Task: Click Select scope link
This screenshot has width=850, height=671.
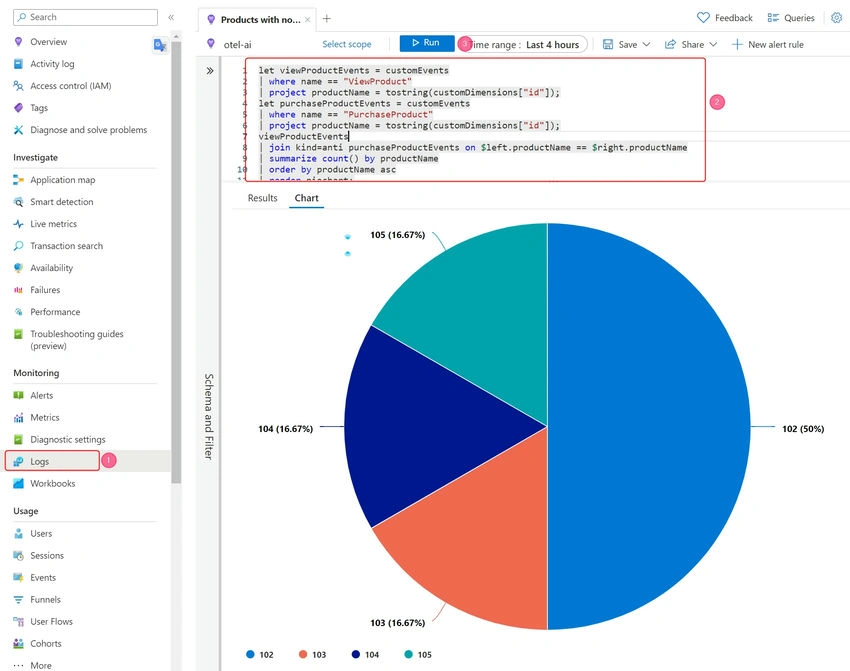Action: pos(347,44)
